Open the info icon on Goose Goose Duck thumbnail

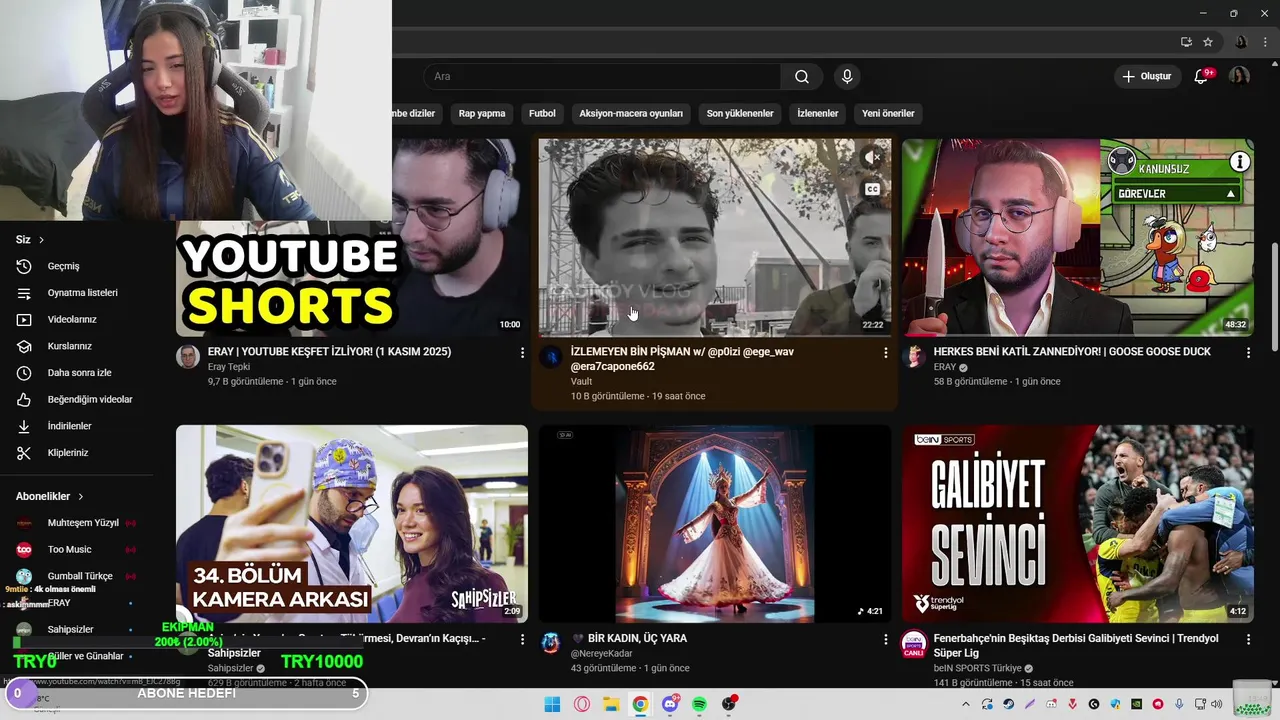[1239, 161]
